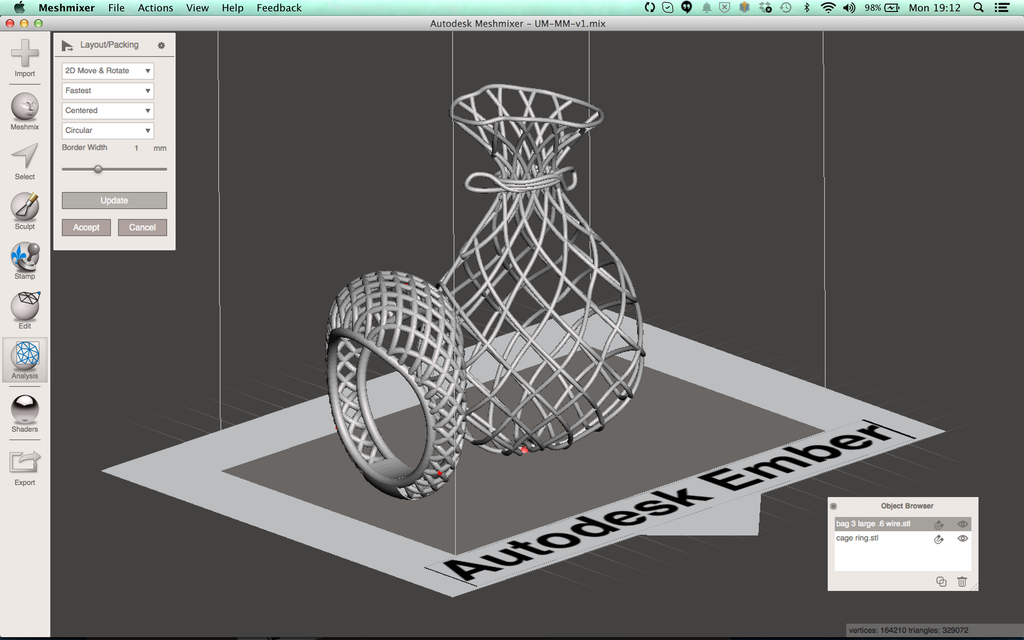Open the Import tool
Viewport: 1024px width, 640px height.
coord(25,58)
